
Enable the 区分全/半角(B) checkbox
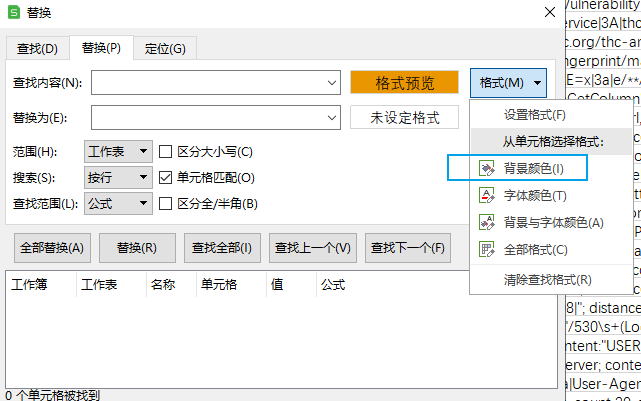pyautogui.click(x=165, y=204)
